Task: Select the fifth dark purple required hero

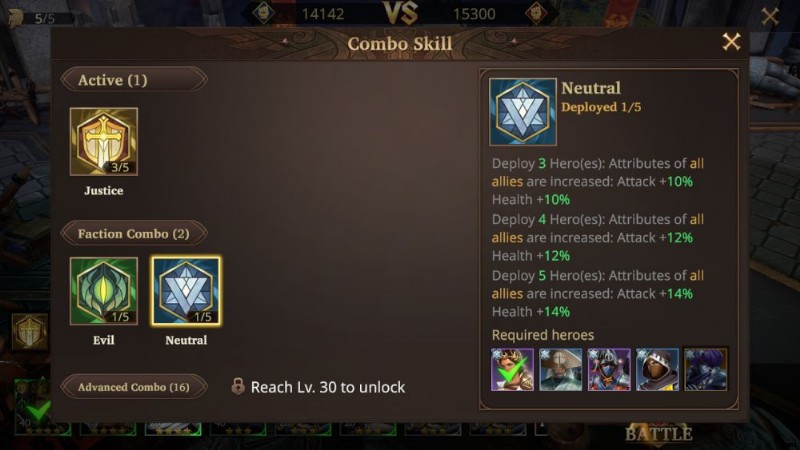Action: (706, 369)
